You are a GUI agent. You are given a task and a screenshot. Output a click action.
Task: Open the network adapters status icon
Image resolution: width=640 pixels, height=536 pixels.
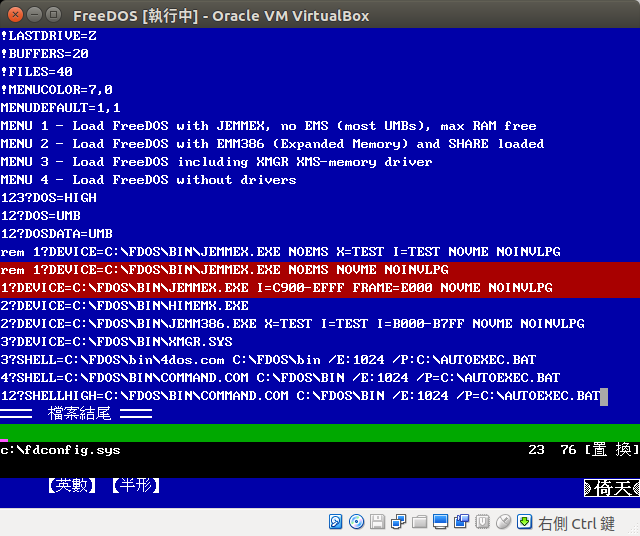398,522
